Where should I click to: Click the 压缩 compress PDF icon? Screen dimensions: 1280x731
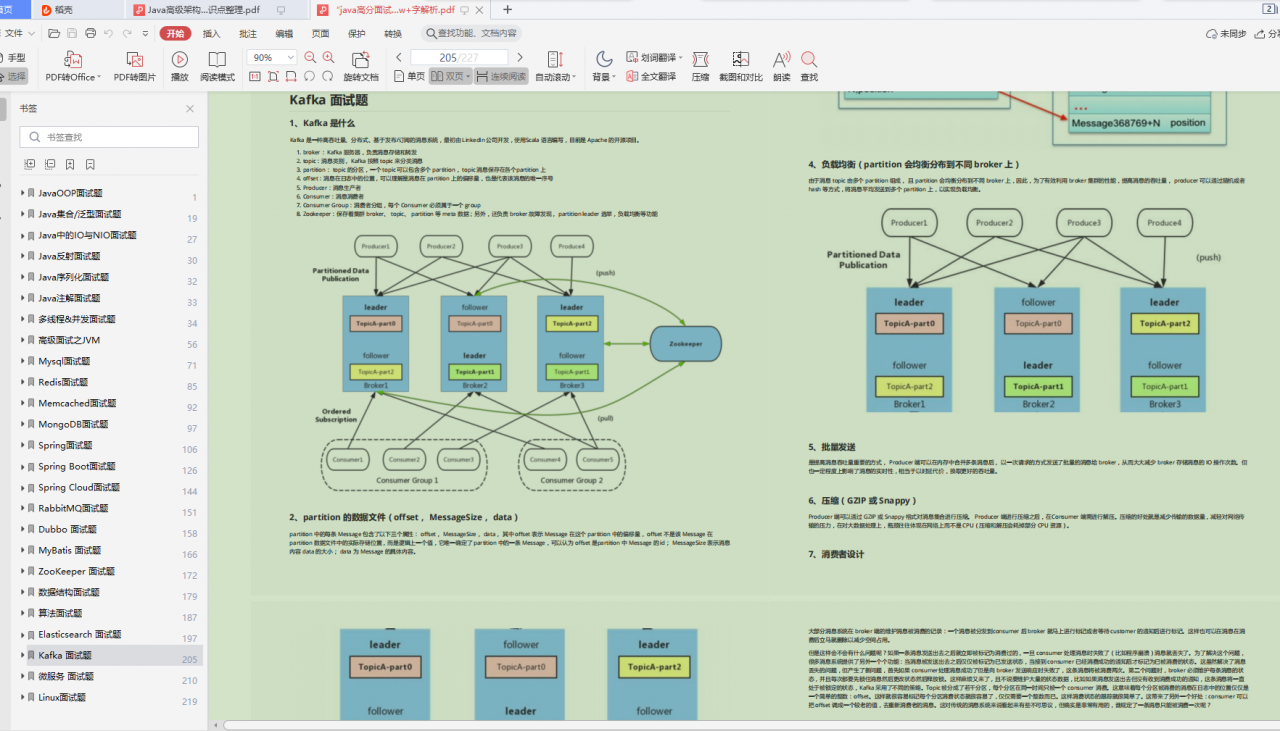tap(700, 66)
